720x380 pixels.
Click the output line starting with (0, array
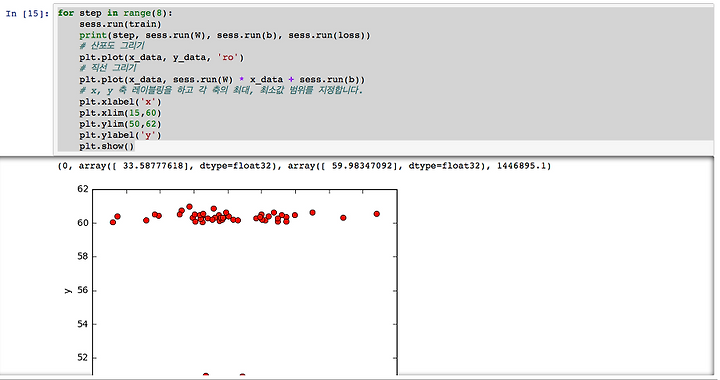click(304, 166)
